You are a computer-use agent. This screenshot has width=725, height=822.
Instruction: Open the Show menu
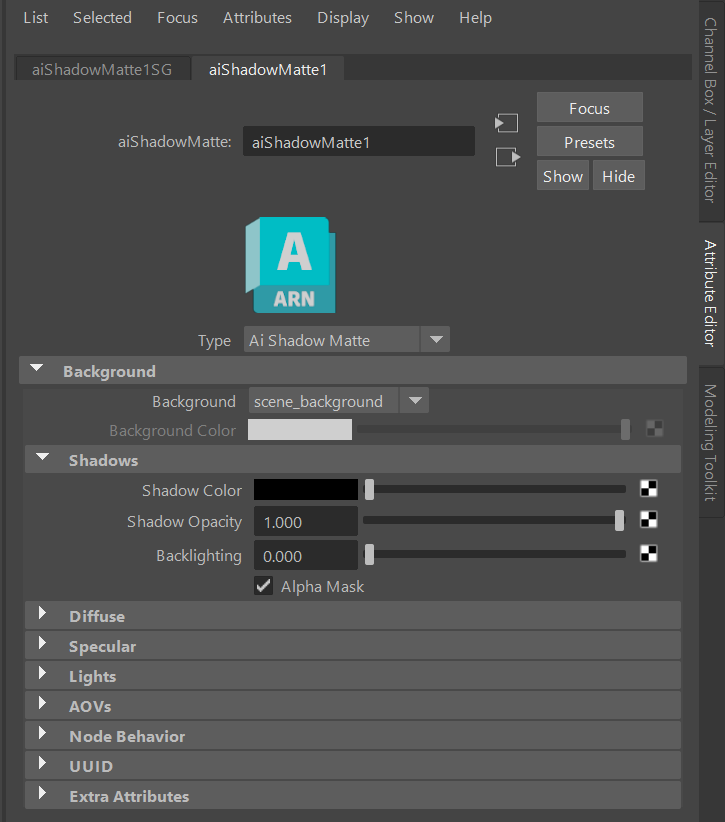point(414,18)
